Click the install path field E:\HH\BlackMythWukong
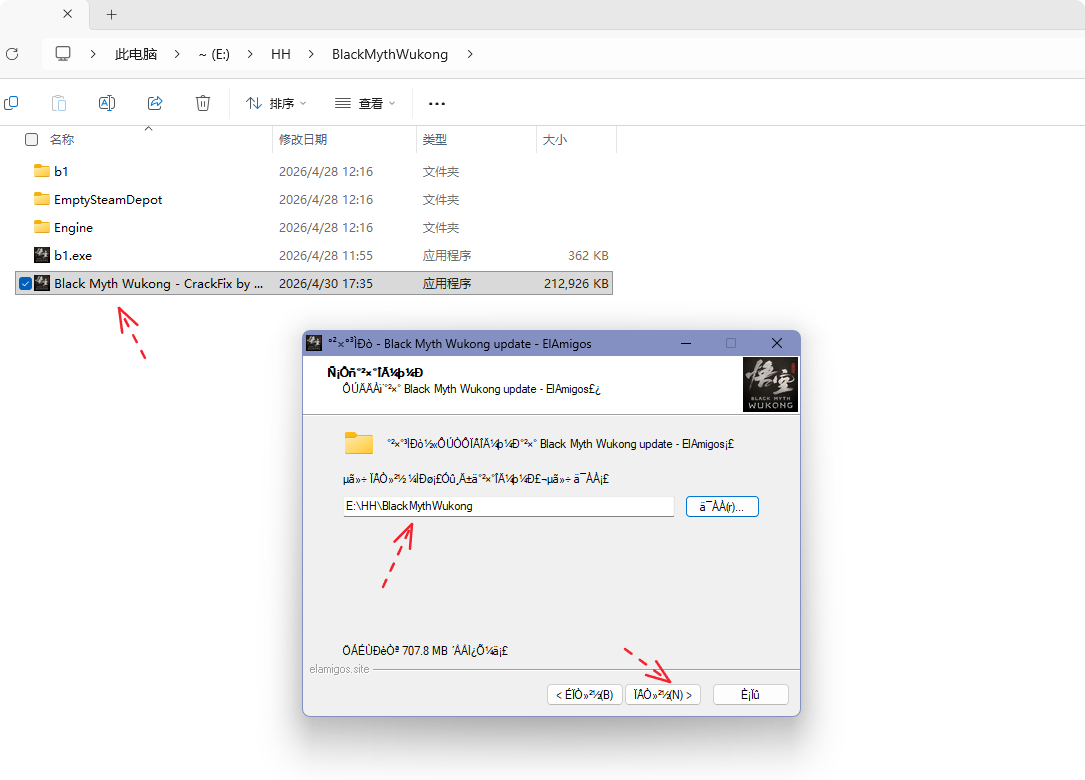 click(x=509, y=506)
